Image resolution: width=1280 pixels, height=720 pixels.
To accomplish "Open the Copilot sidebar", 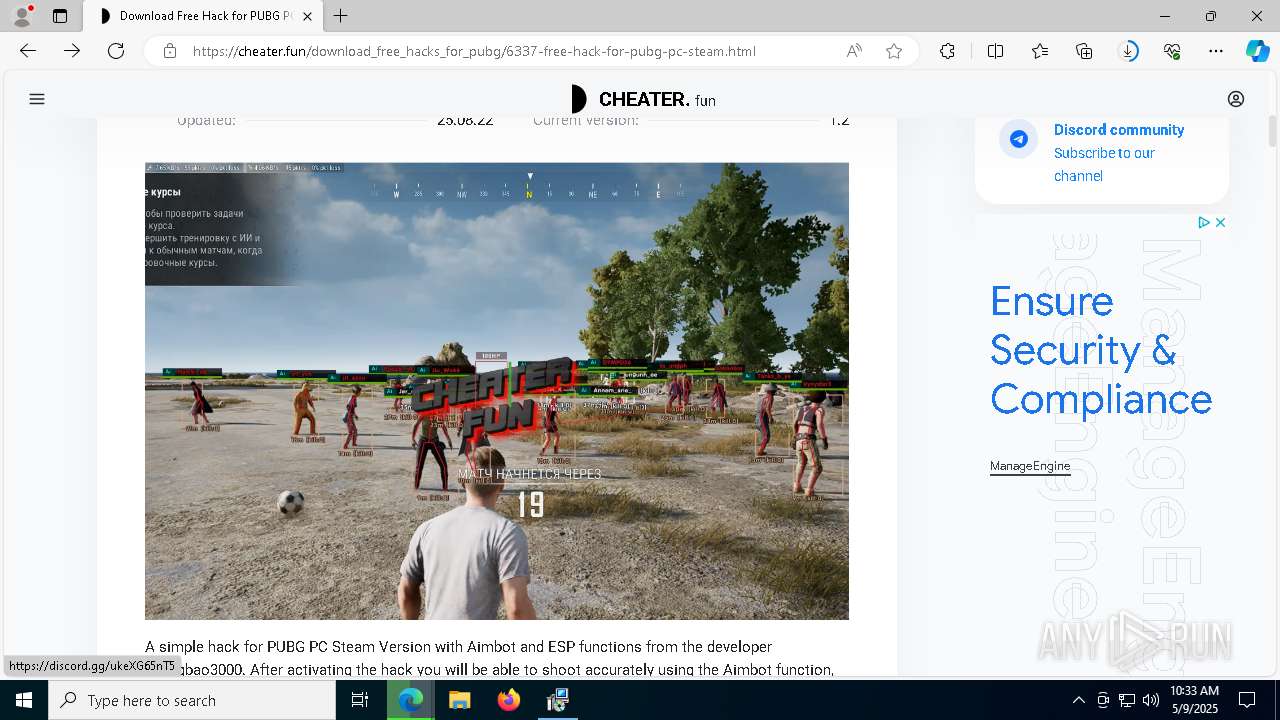I will (x=1257, y=51).
